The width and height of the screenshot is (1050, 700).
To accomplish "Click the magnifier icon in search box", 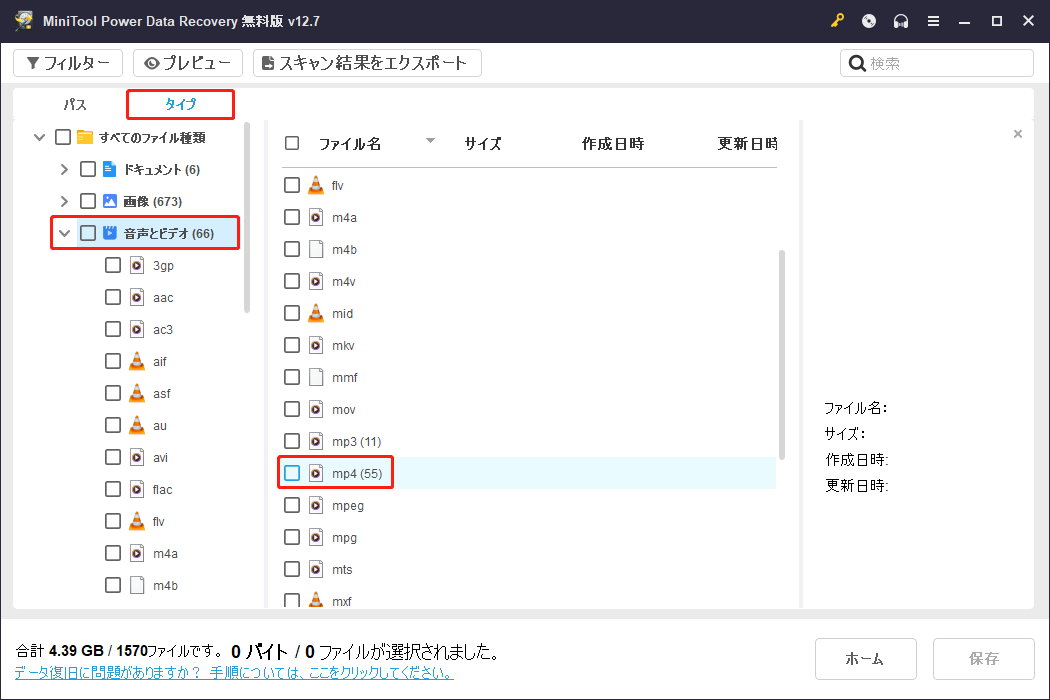I will pyautogui.click(x=857, y=62).
